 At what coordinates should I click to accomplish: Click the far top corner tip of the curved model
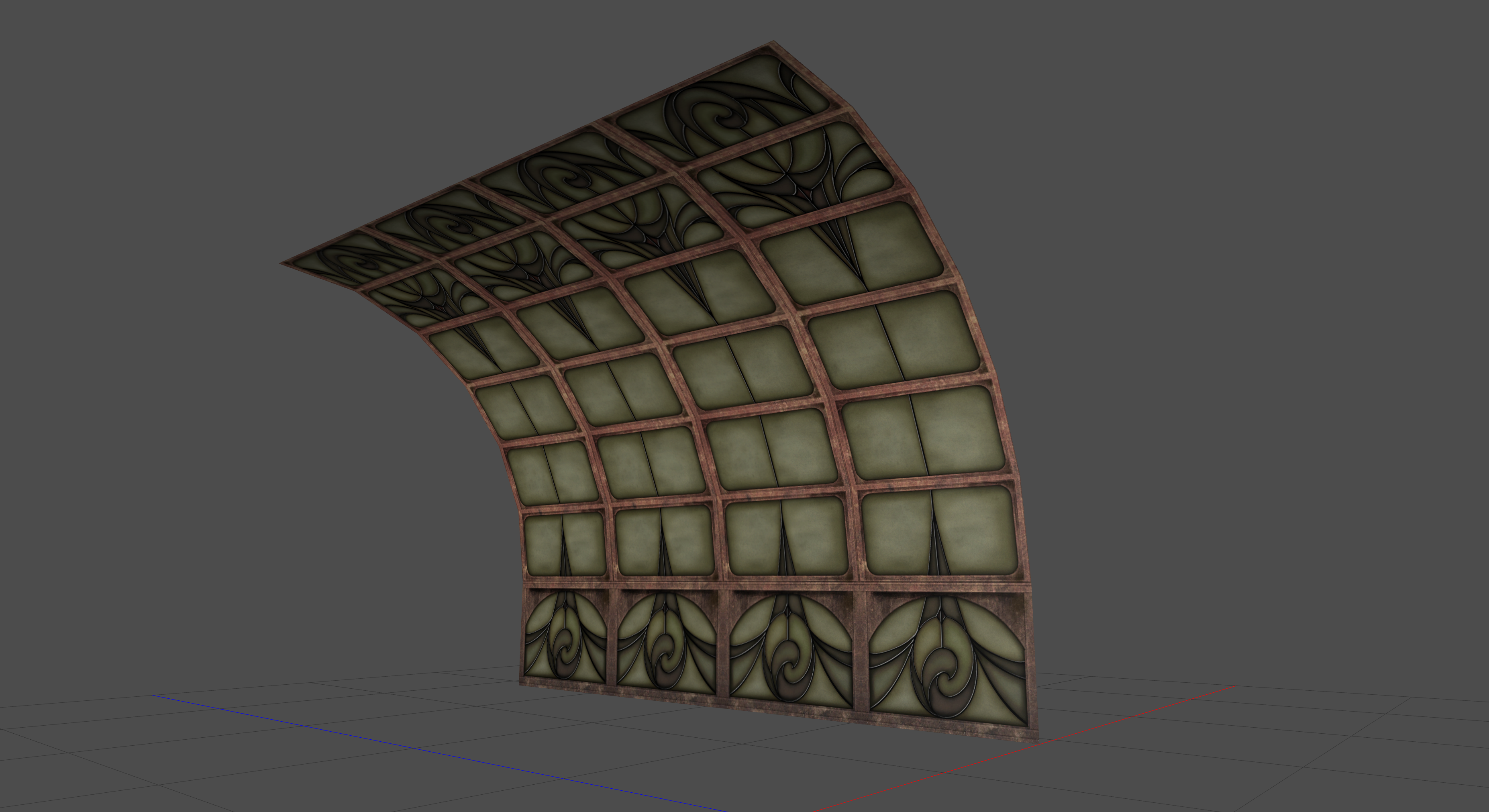[x=283, y=263]
